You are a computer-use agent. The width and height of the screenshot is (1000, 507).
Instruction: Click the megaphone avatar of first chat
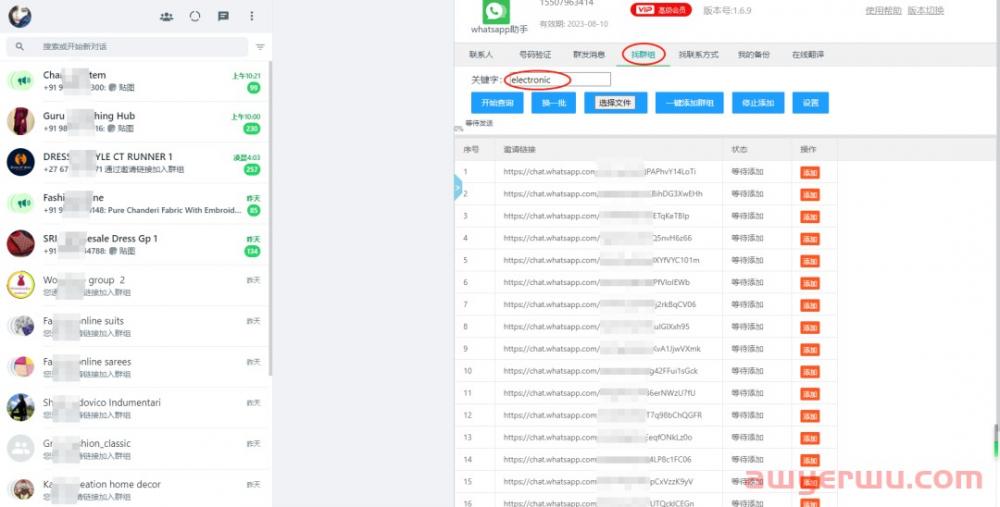pyautogui.click(x=20, y=80)
